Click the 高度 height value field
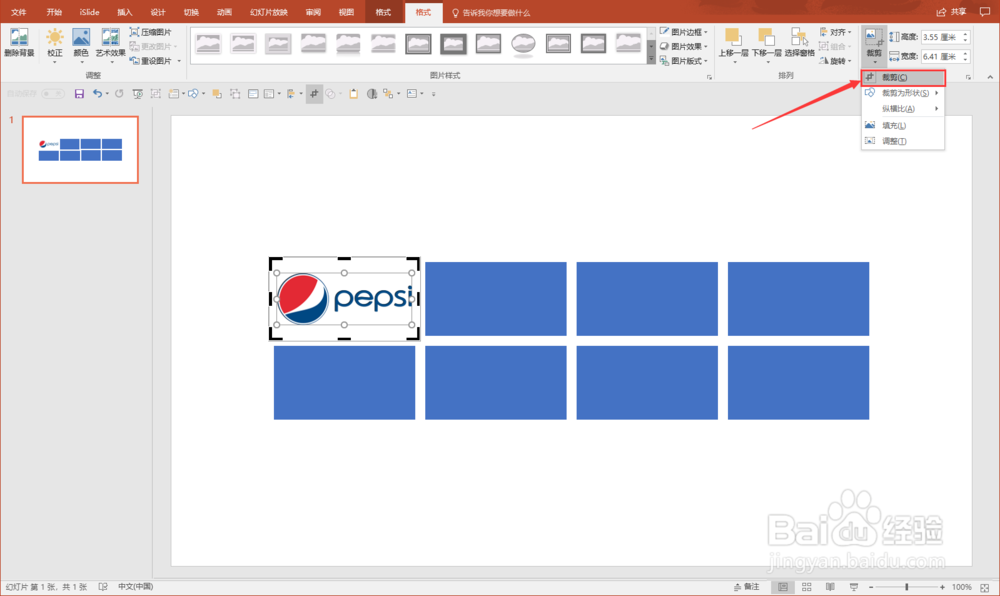 coord(941,38)
